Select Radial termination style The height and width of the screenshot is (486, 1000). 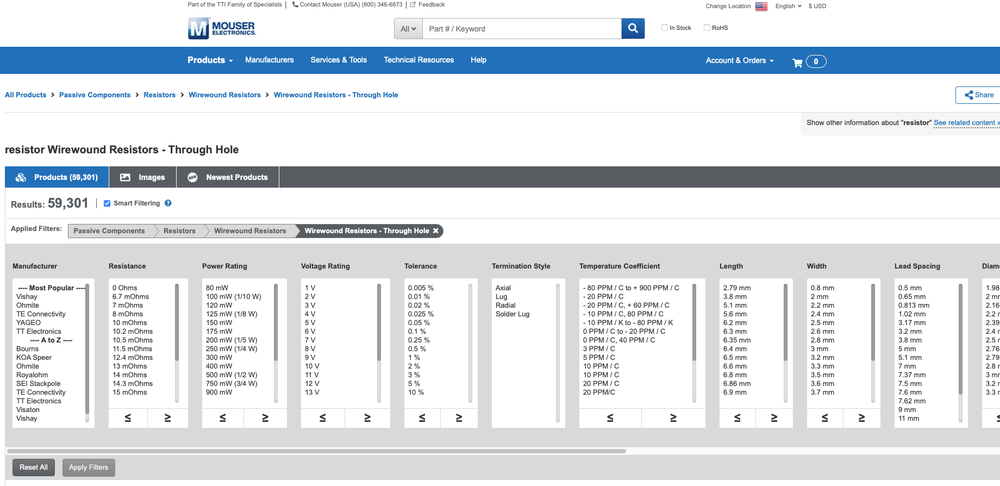coord(505,306)
